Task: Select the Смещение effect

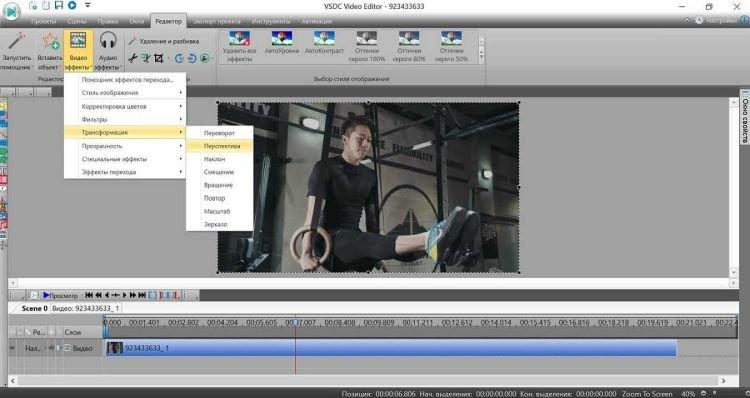Action: 220,172
